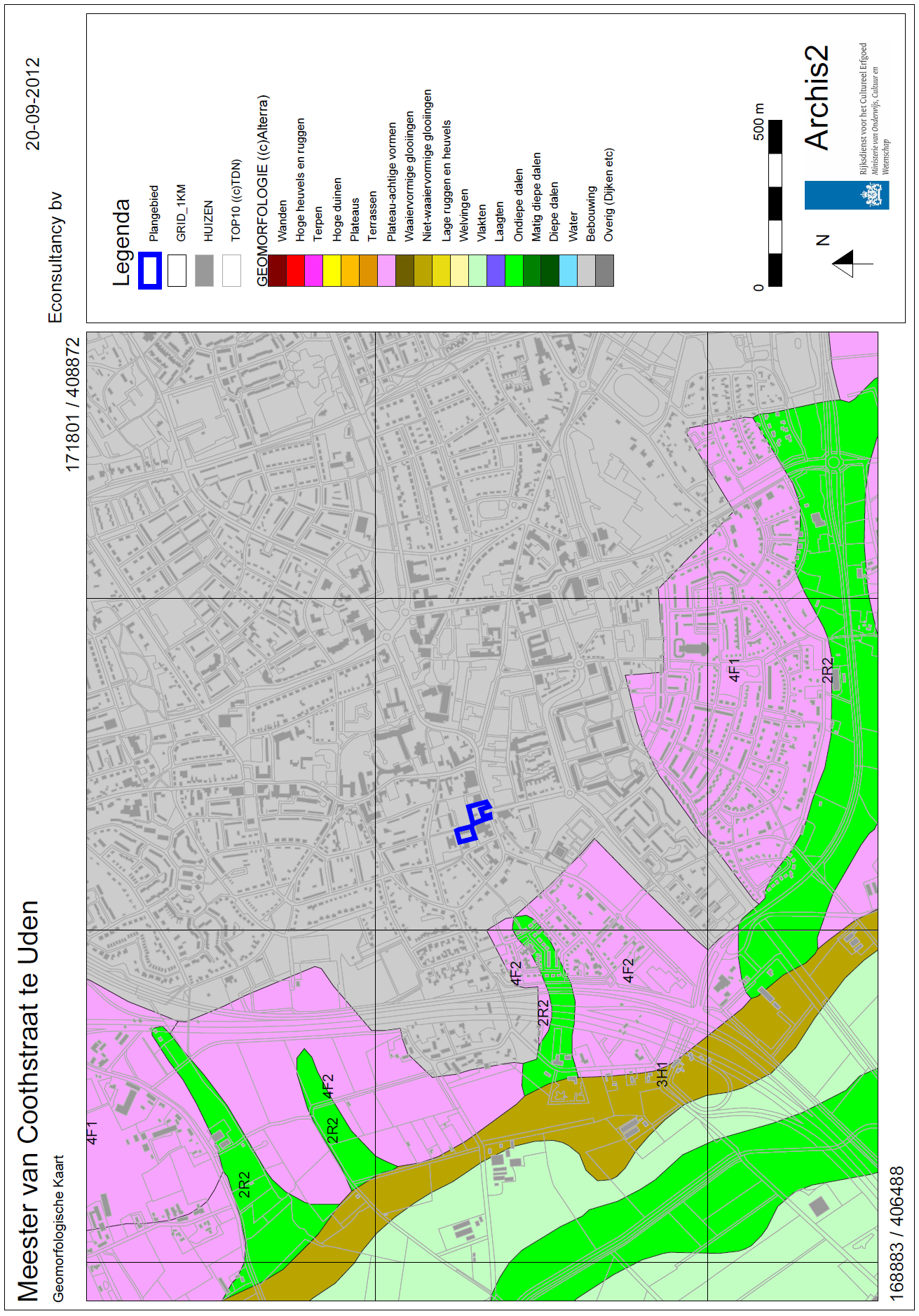Click the 'Archis2' wordmark
This screenshot has height=1316, width=919.
point(817,97)
